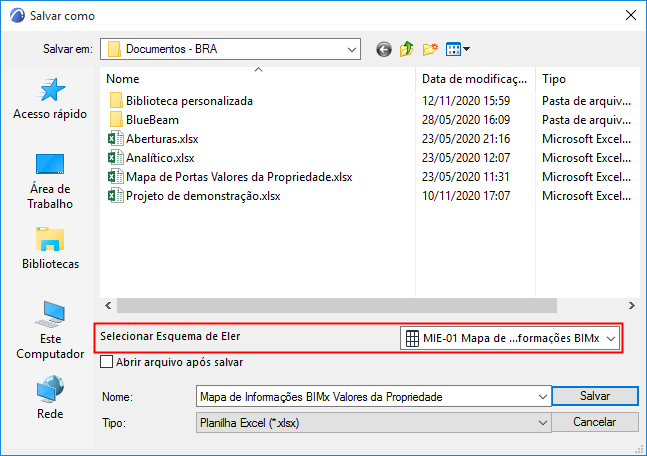Click the Biblioteca personalizada folder icon
Screen dimensions: 647x456
[x=116, y=101]
